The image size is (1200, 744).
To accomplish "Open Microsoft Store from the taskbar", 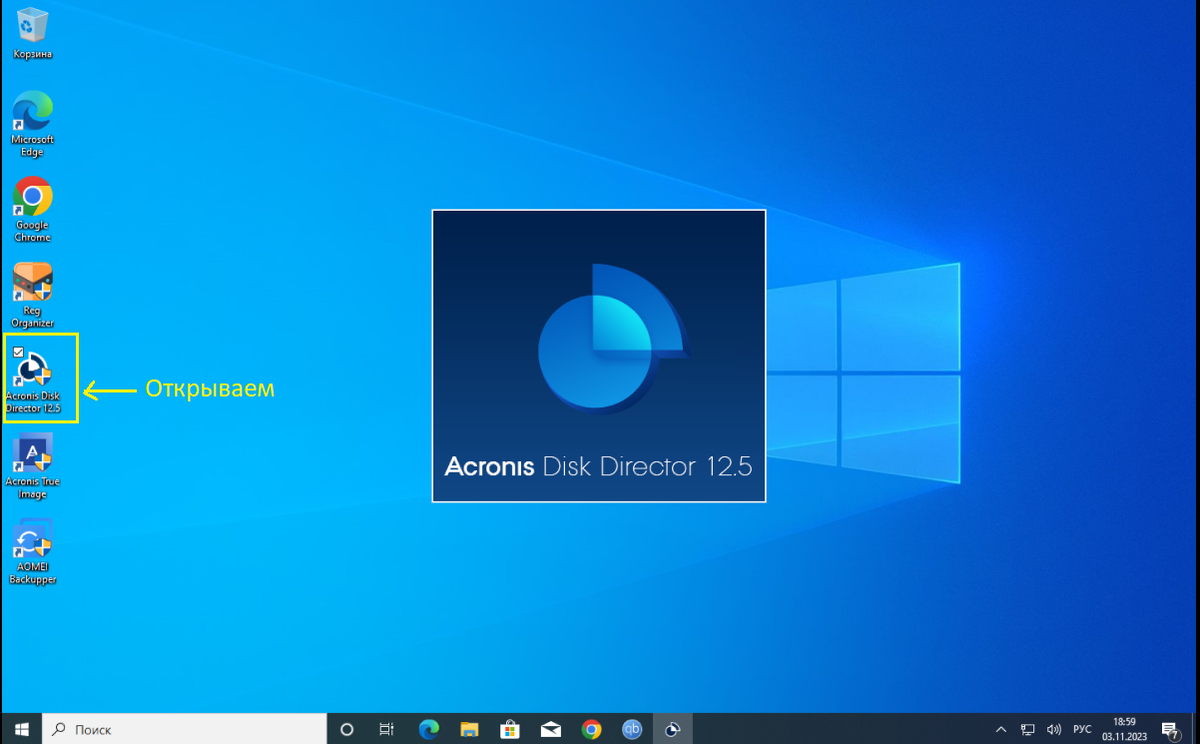I will click(510, 729).
